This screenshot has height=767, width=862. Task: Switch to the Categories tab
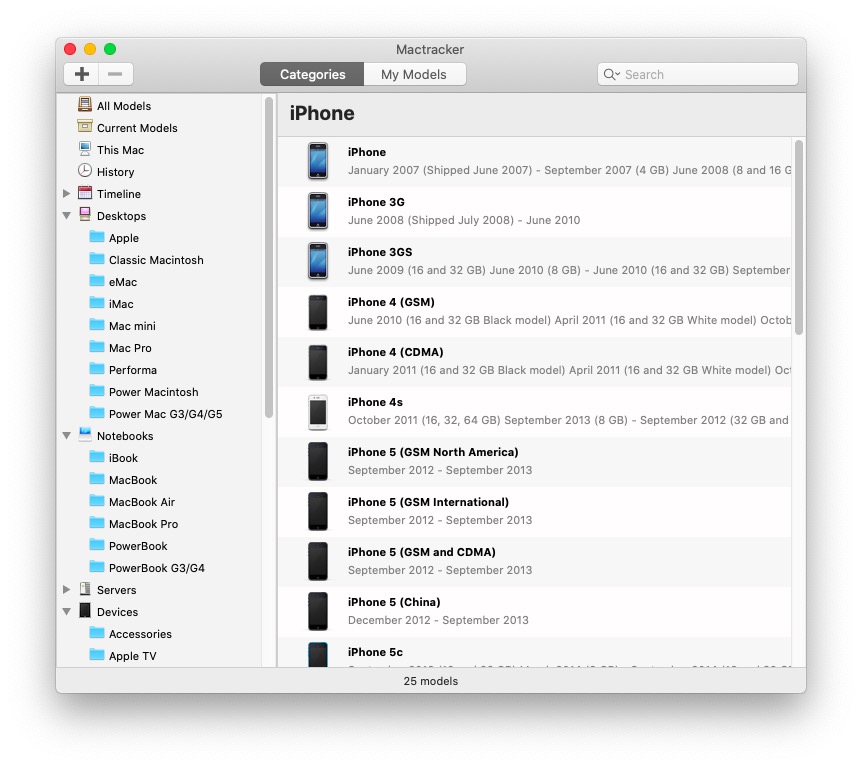coord(312,74)
